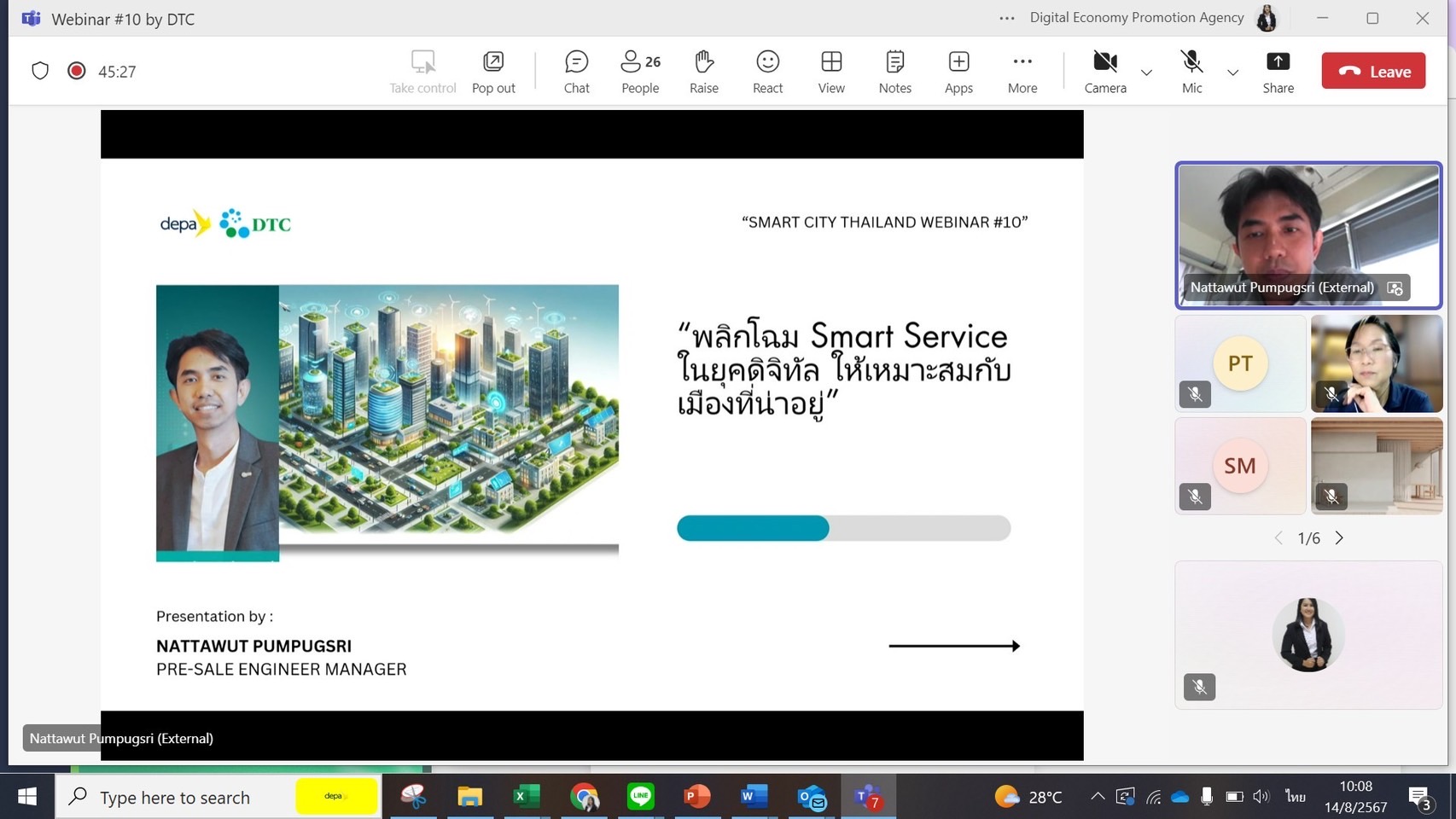Expand microphone options chevron

1232,73
